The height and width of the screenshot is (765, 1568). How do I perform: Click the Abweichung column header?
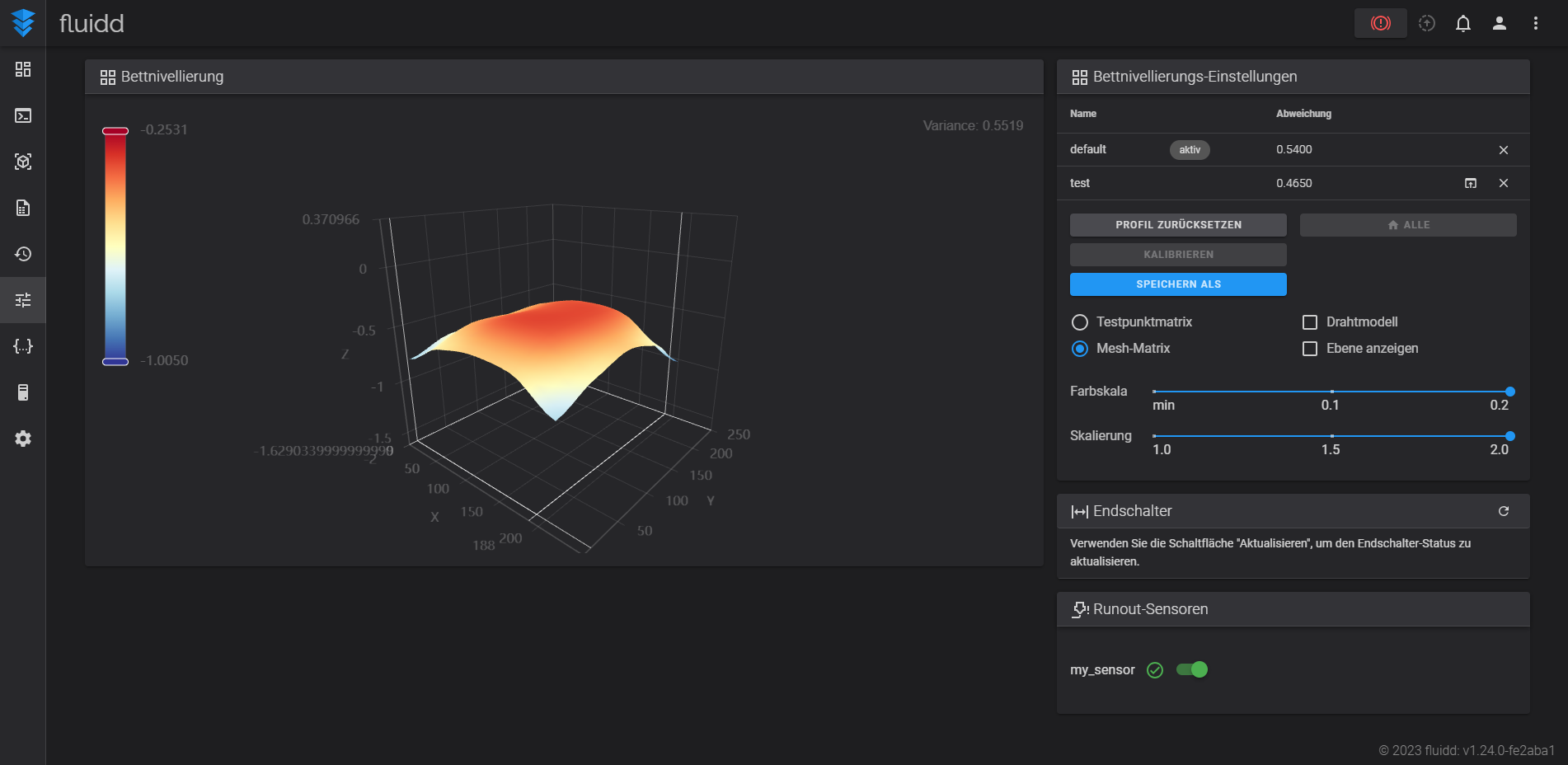pos(1303,114)
